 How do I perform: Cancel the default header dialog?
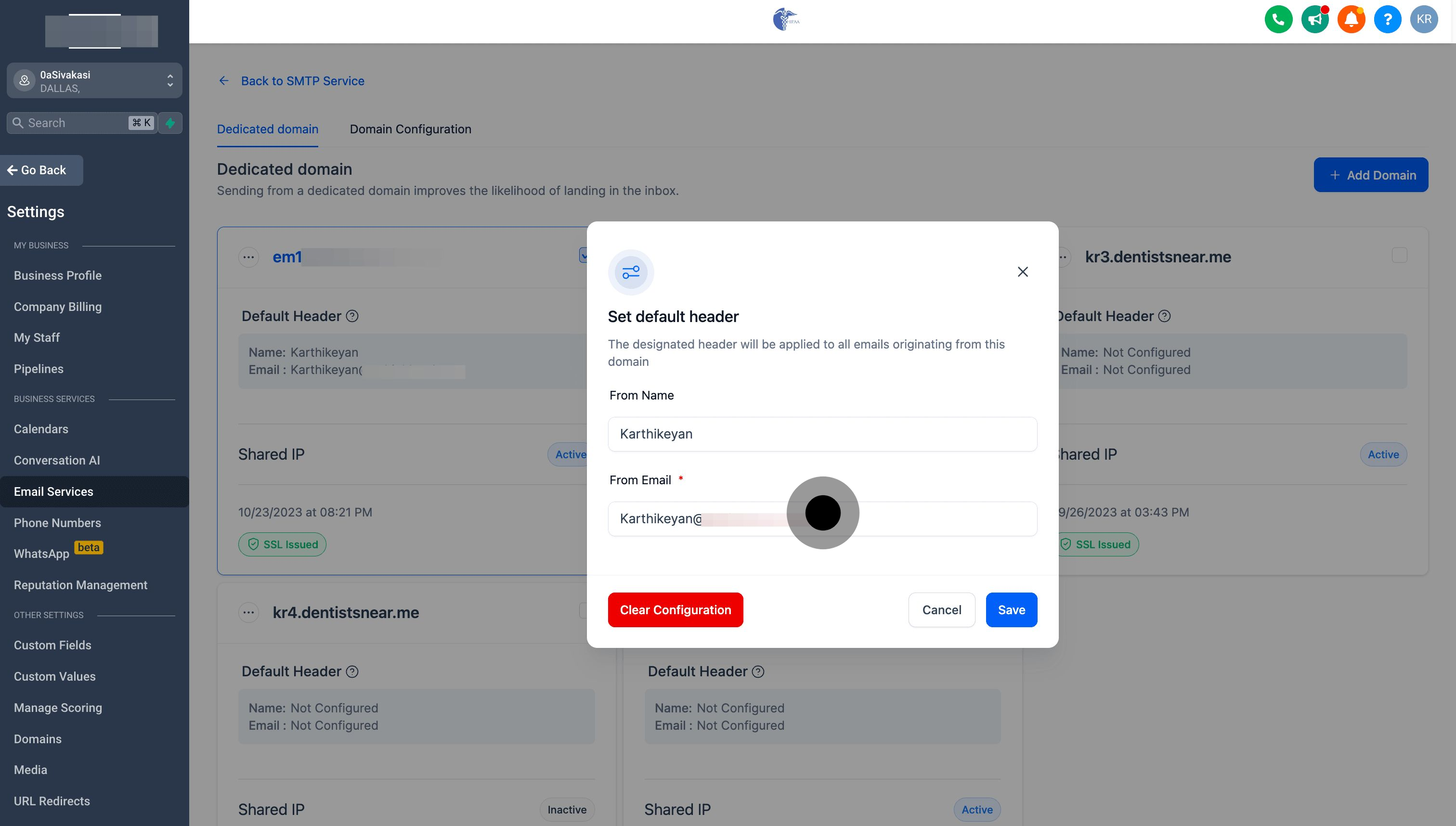tap(941, 610)
